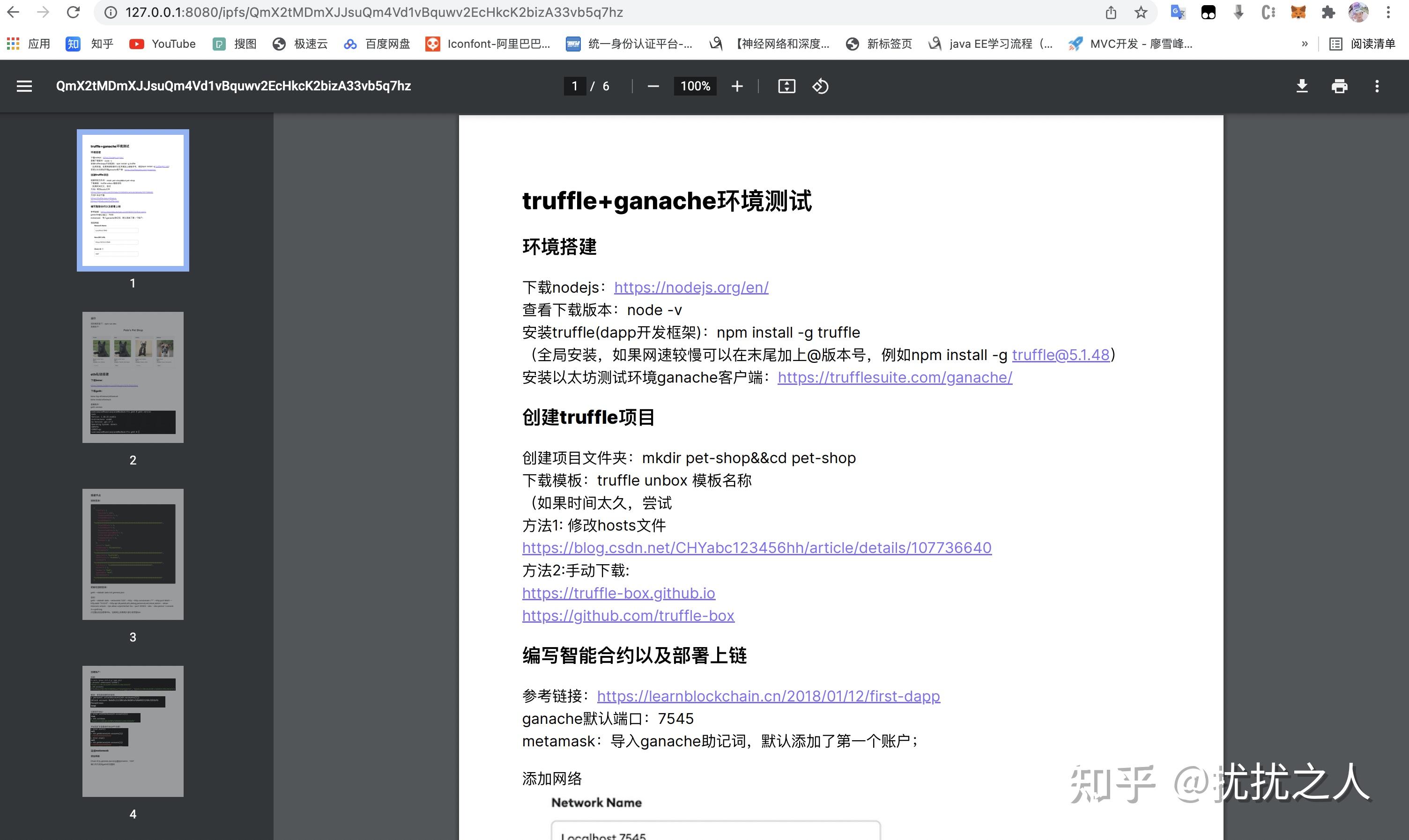This screenshot has height=840, width=1409.
Task: Open the MetaMask fox extension
Action: click(1298, 12)
